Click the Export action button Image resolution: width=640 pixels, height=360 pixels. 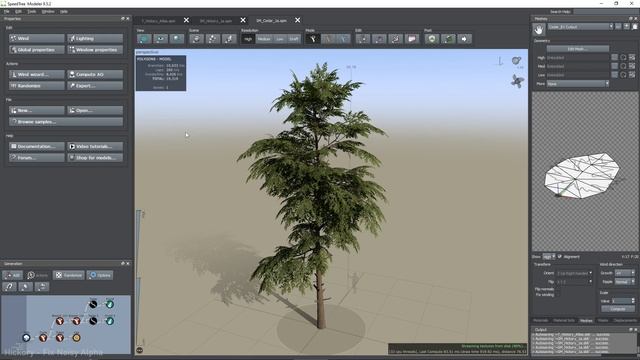tap(95, 86)
